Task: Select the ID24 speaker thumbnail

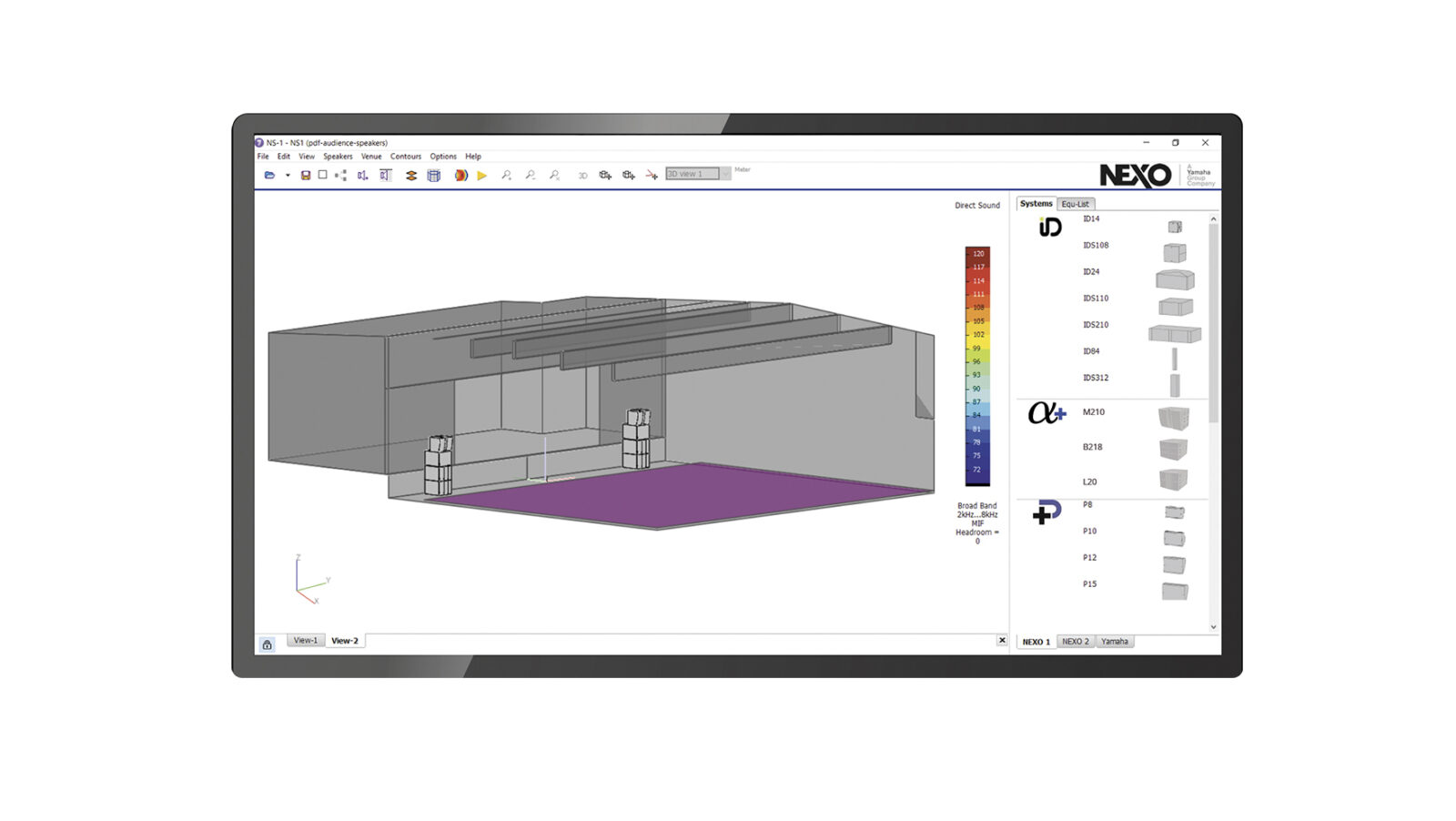Action: point(1175,279)
